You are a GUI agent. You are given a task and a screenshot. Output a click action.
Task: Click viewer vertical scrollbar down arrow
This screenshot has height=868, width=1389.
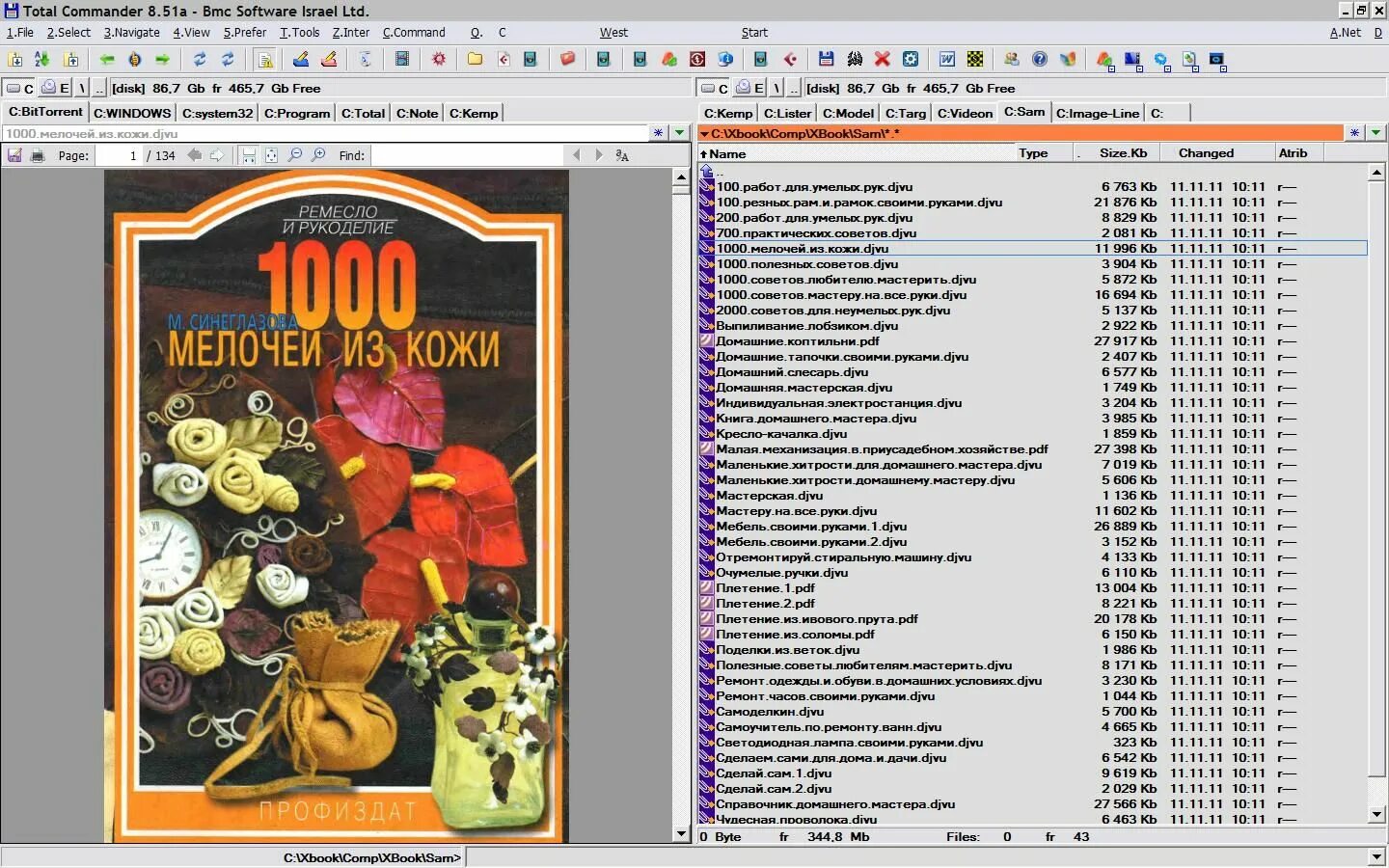pos(682,834)
